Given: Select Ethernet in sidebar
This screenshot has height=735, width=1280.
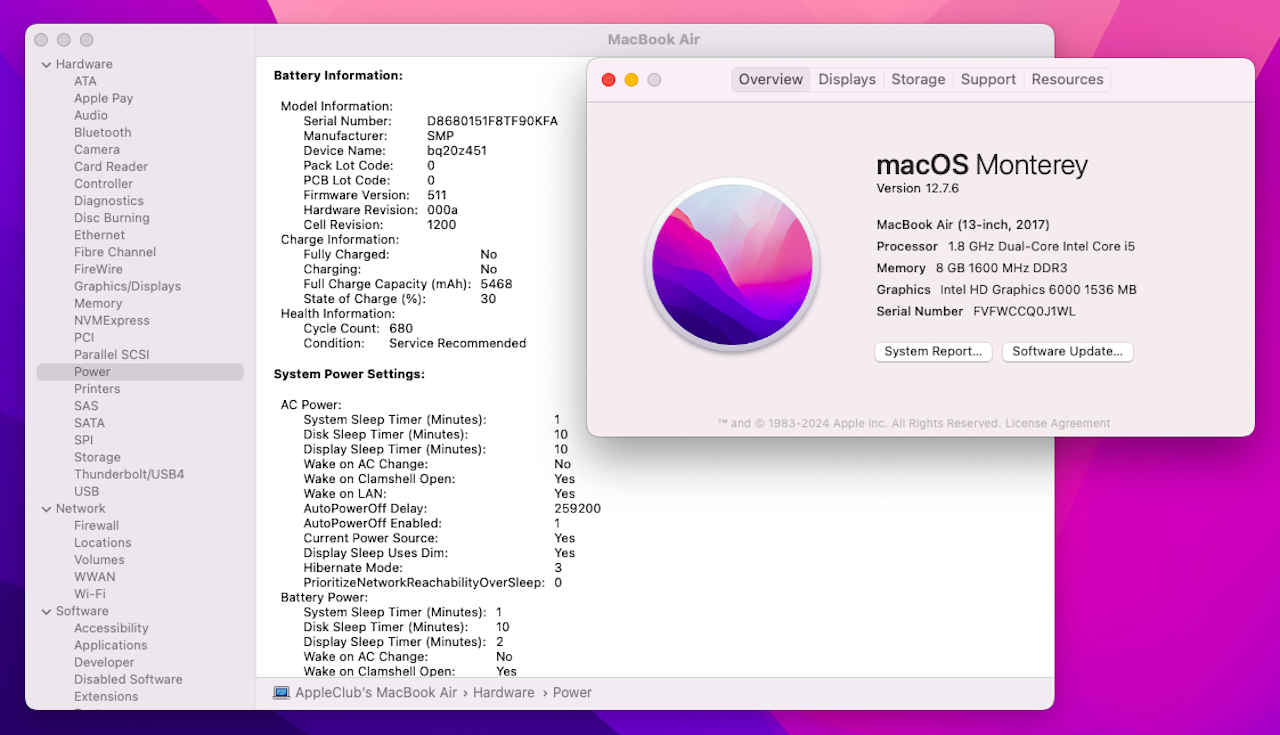Looking at the screenshot, I should pyautogui.click(x=99, y=235).
